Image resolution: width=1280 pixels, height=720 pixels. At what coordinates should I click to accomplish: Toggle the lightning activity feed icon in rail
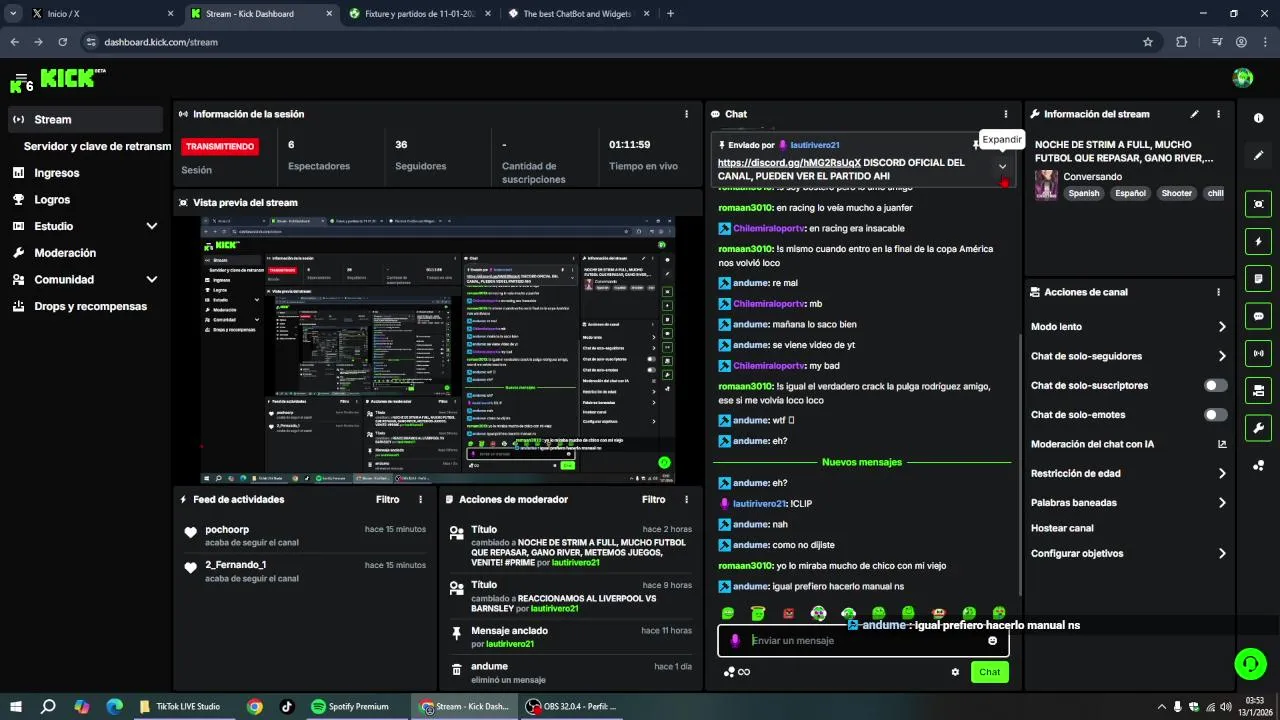coord(1258,241)
